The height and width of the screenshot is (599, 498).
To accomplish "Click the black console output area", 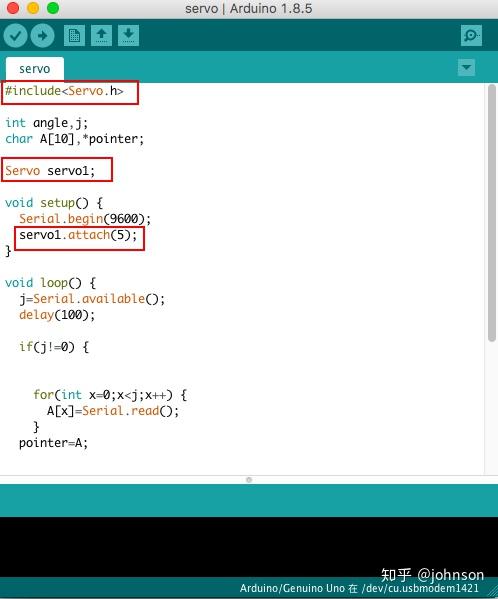I will coord(249,546).
